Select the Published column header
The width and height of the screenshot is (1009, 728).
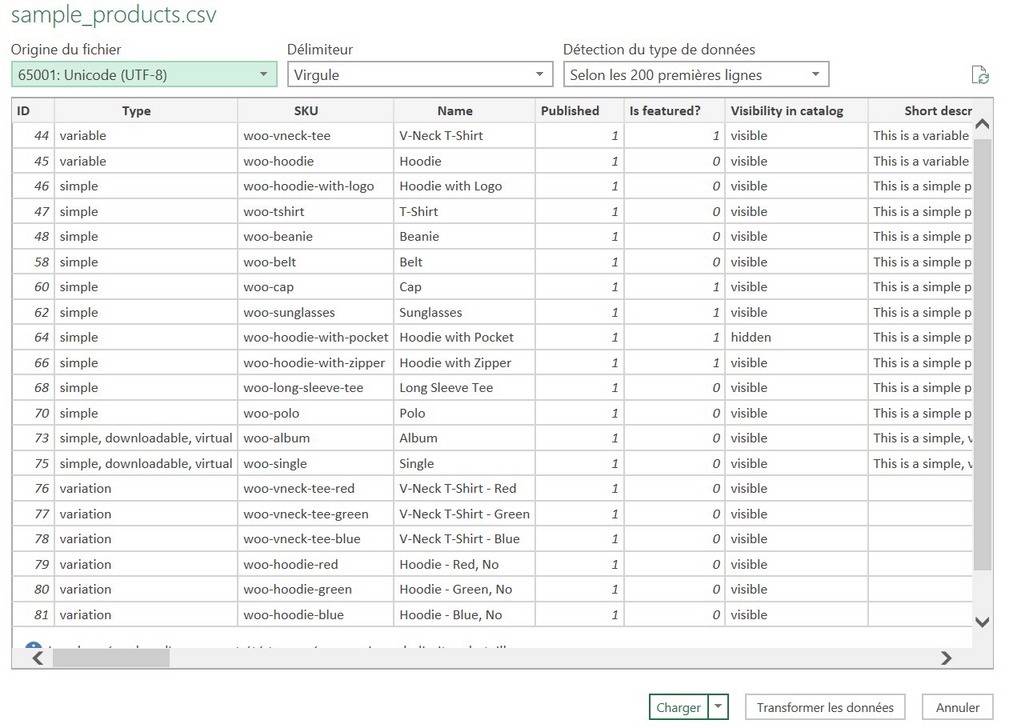(570, 111)
